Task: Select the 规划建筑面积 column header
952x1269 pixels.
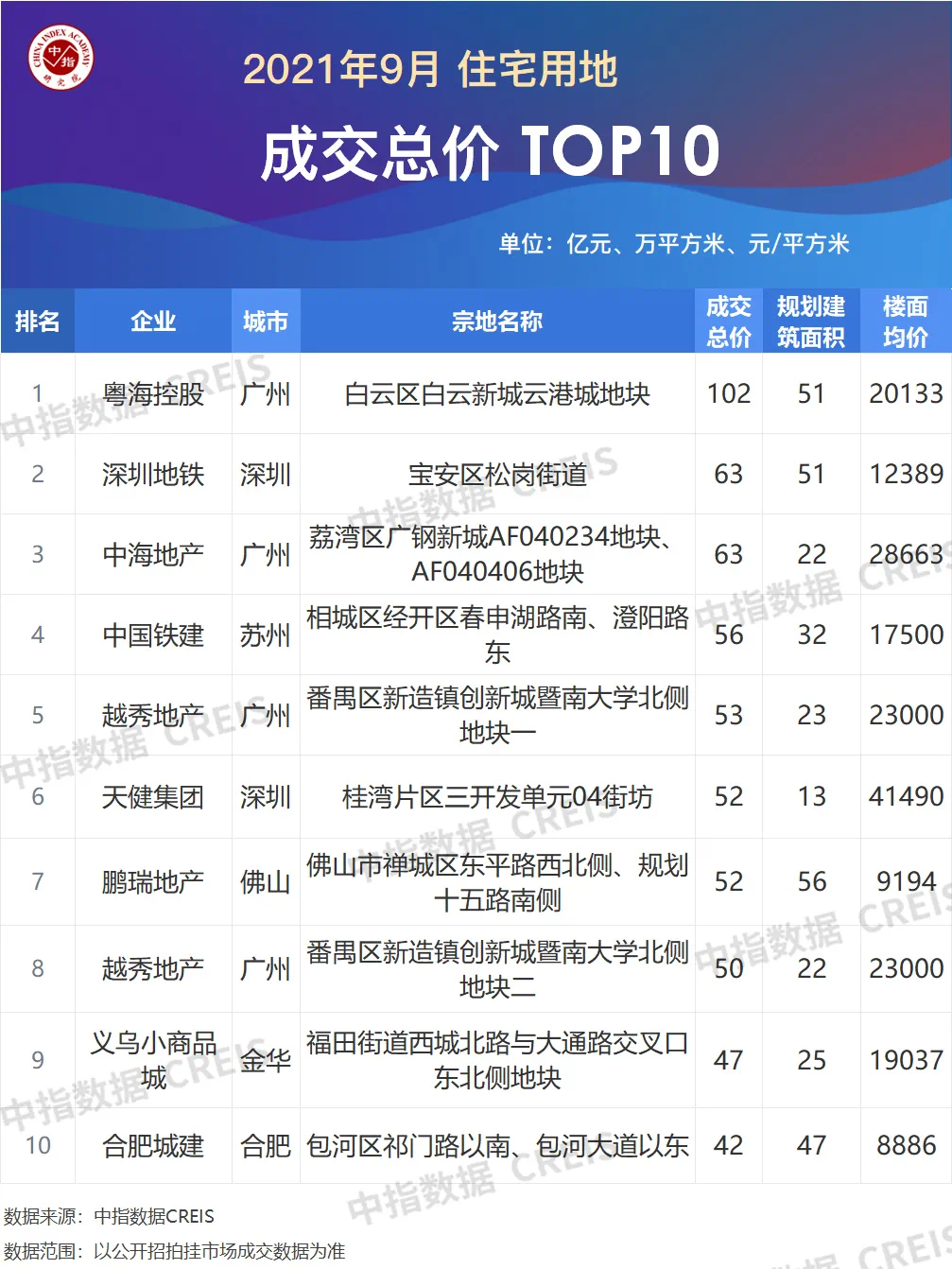Action: (811, 322)
